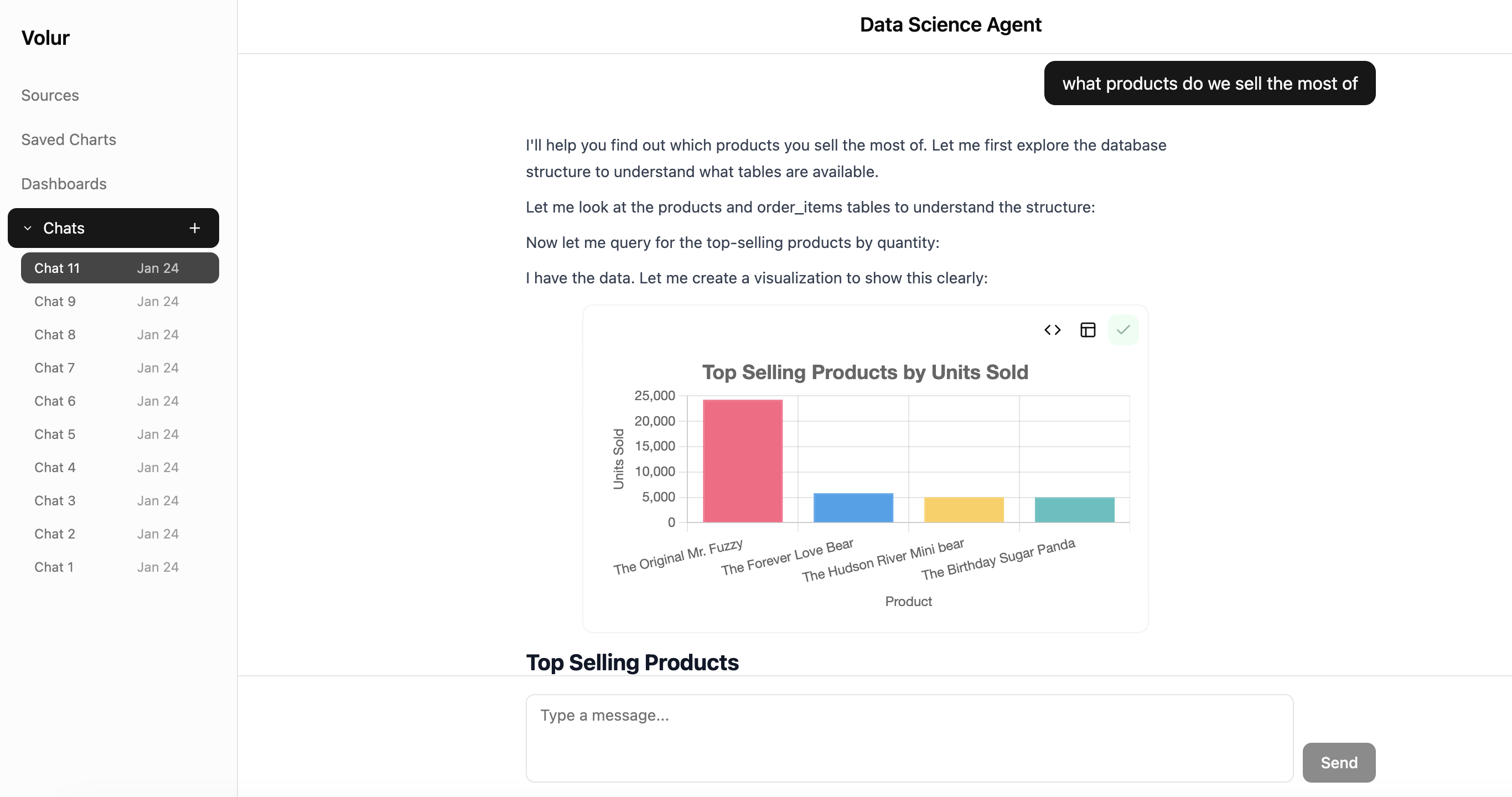Show the chart's code view icon
The width and height of the screenshot is (1512, 797).
[x=1053, y=330]
